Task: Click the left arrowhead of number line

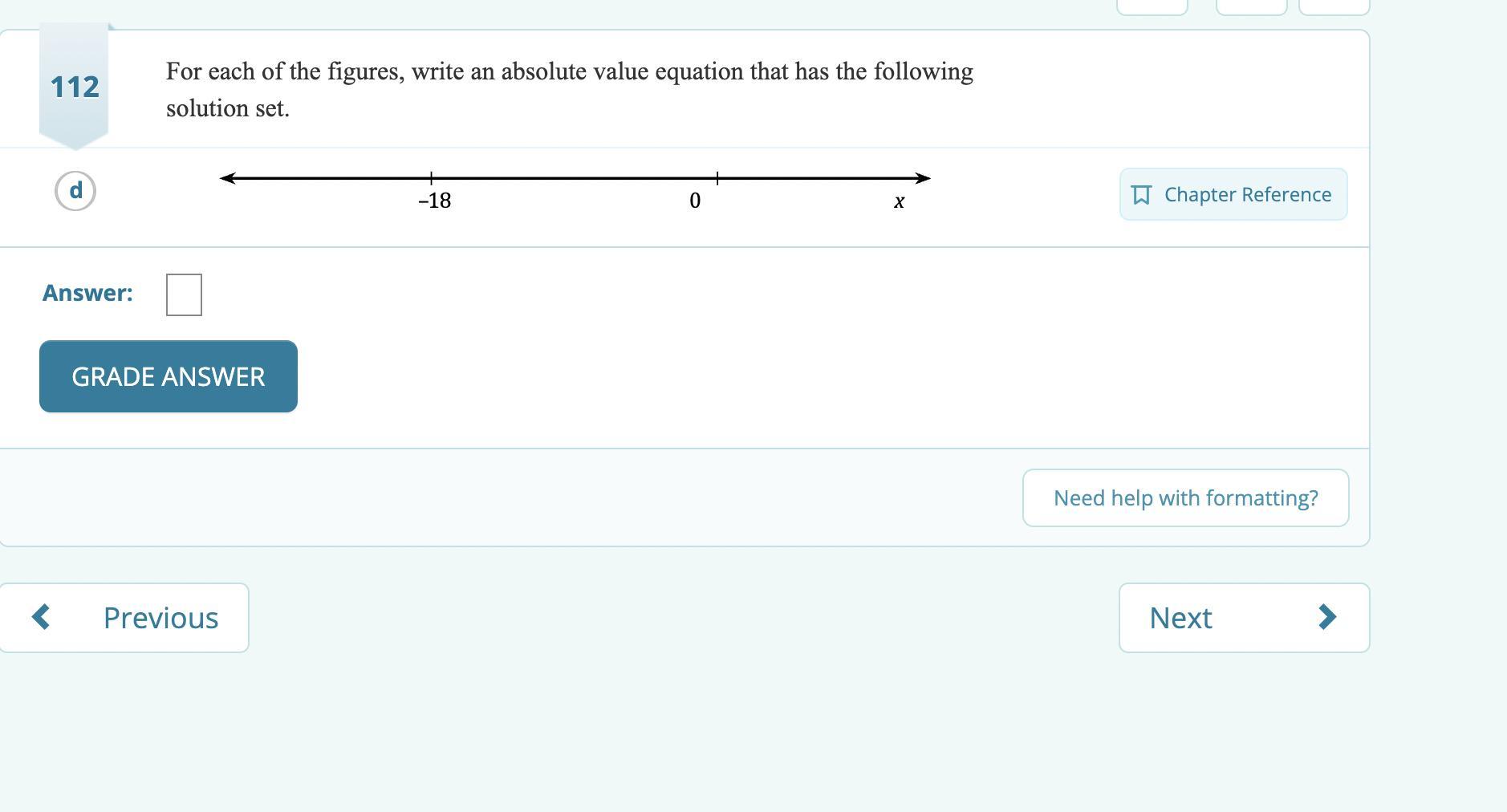Action: [228, 178]
